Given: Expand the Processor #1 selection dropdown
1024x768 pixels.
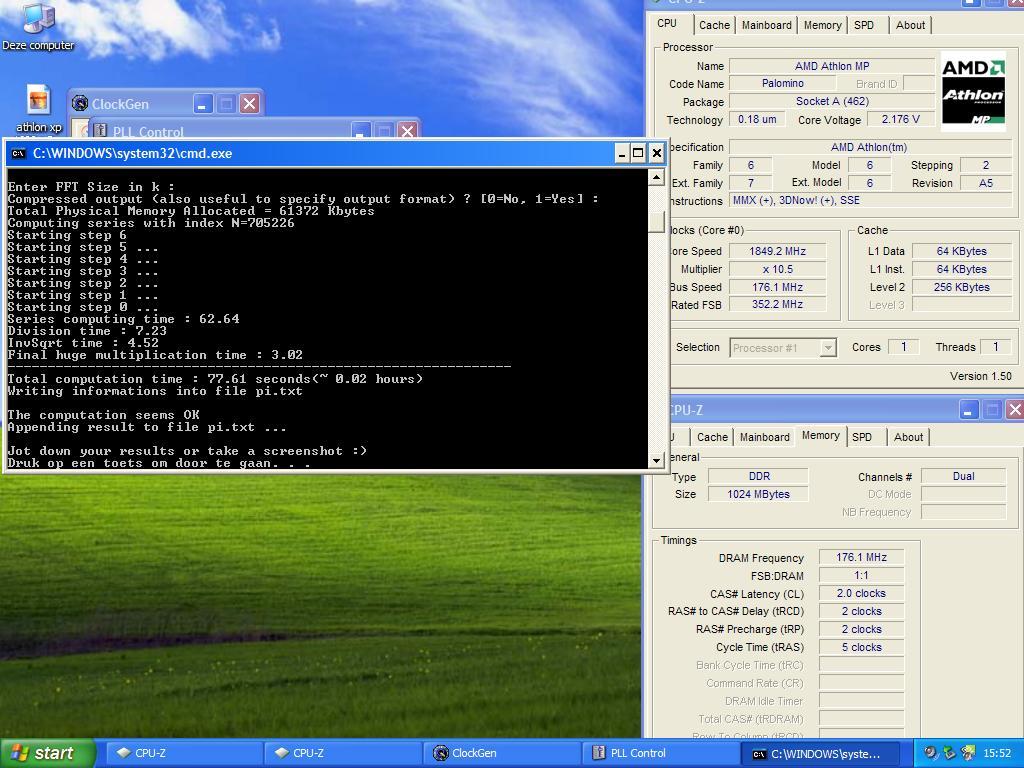Looking at the screenshot, I should [x=827, y=348].
